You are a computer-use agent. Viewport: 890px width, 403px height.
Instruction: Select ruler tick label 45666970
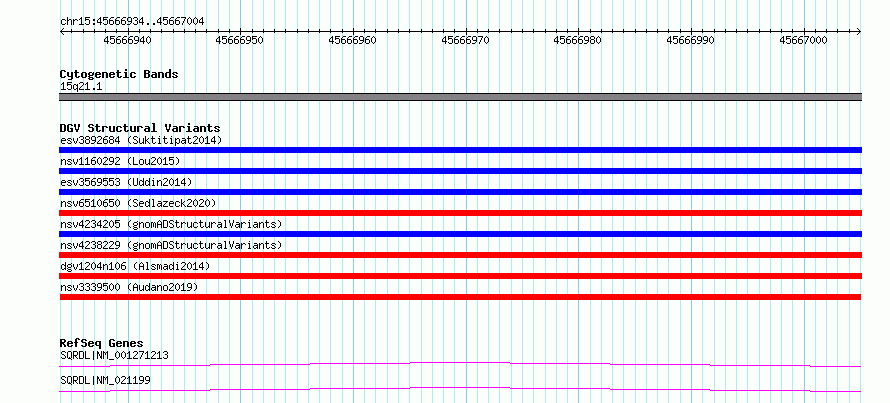click(465, 41)
